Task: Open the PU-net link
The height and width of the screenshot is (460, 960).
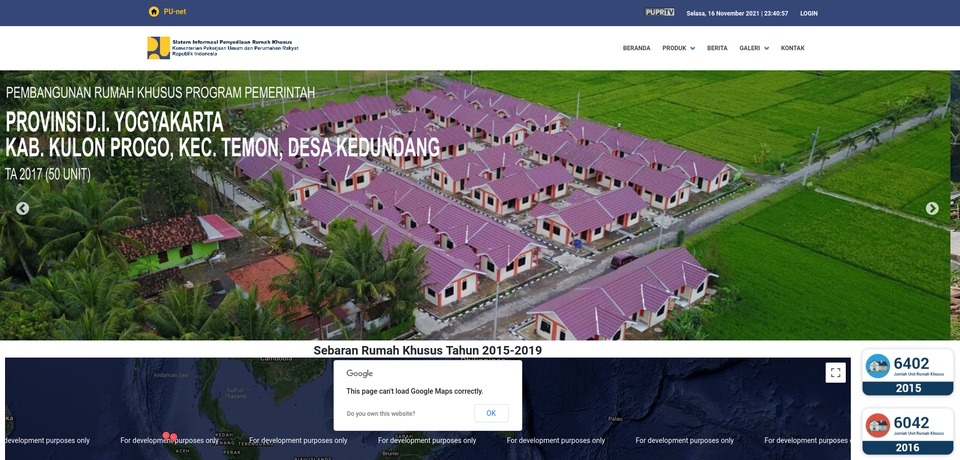Action: click(x=174, y=12)
